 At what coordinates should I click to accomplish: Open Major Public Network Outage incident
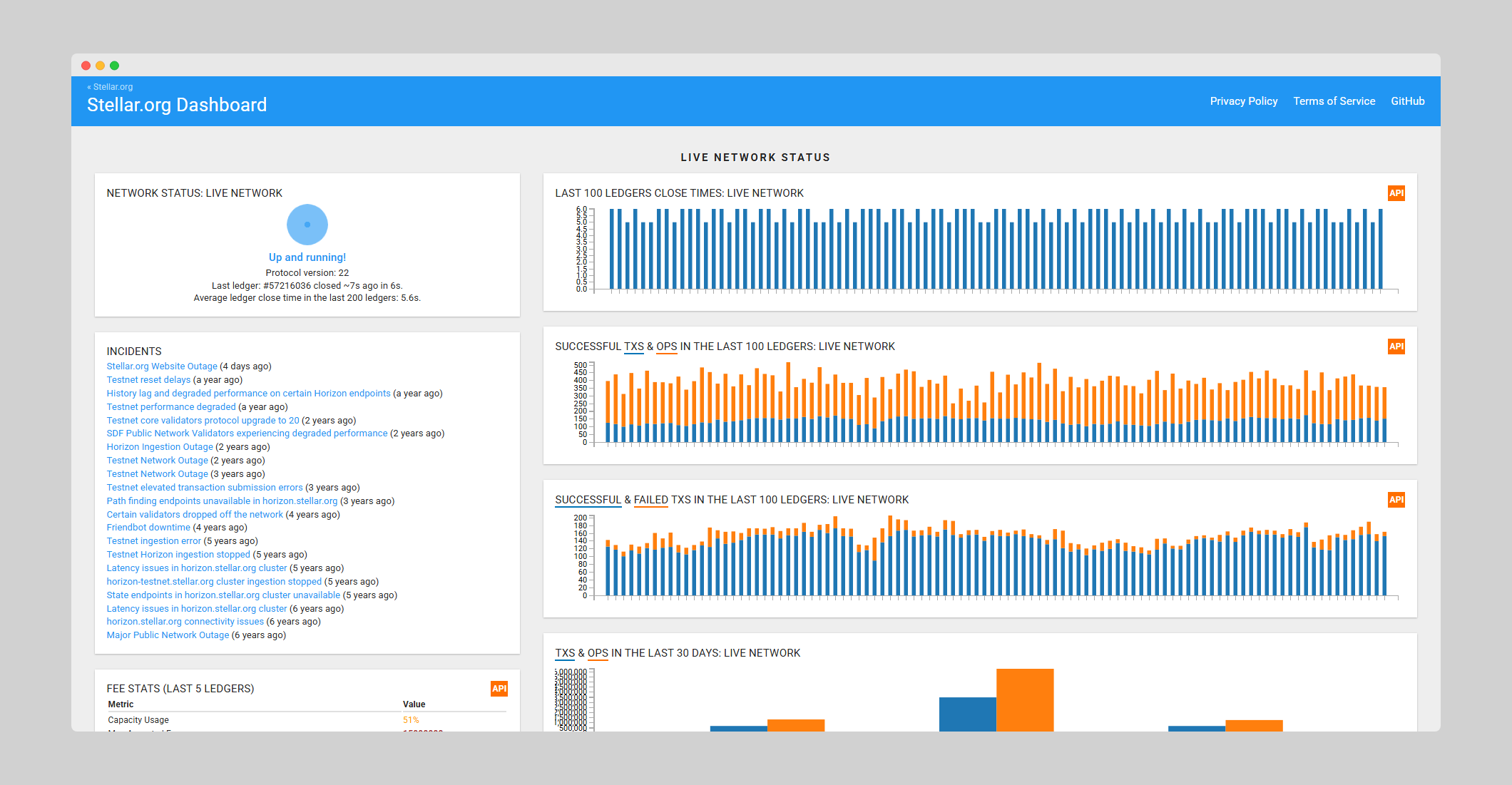click(168, 635)
